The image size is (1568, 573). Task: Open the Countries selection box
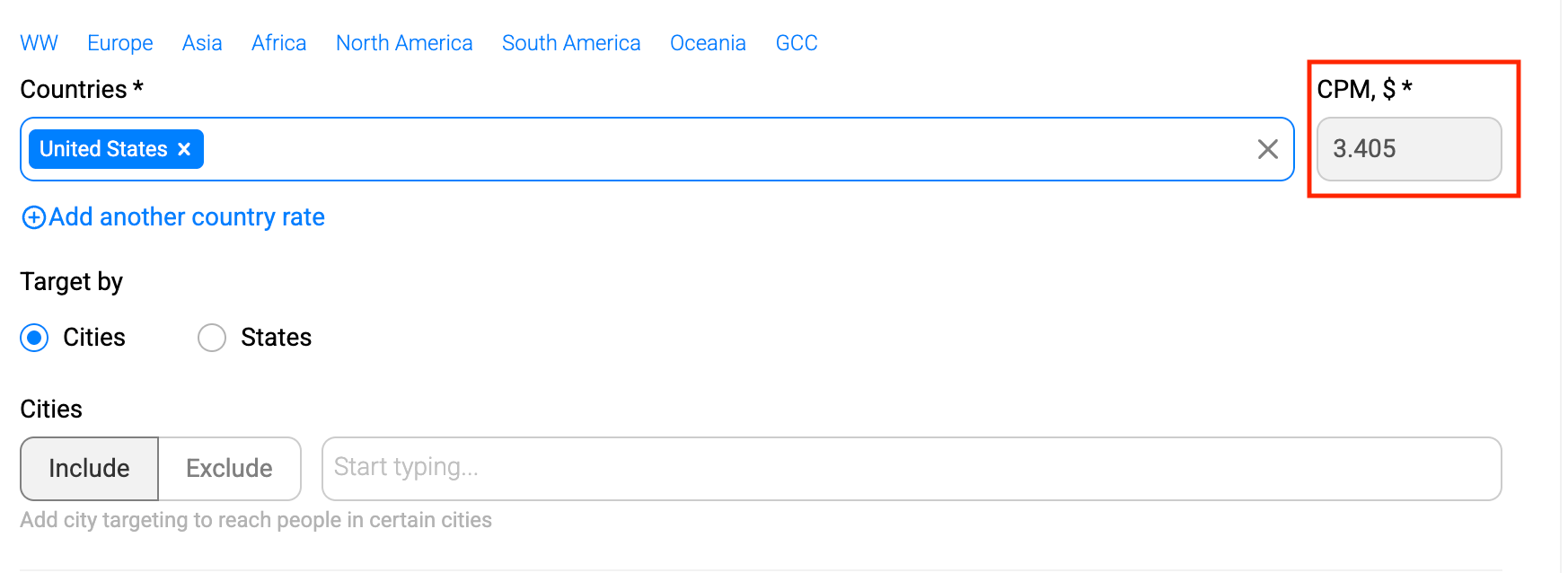[x=718, y=149]
